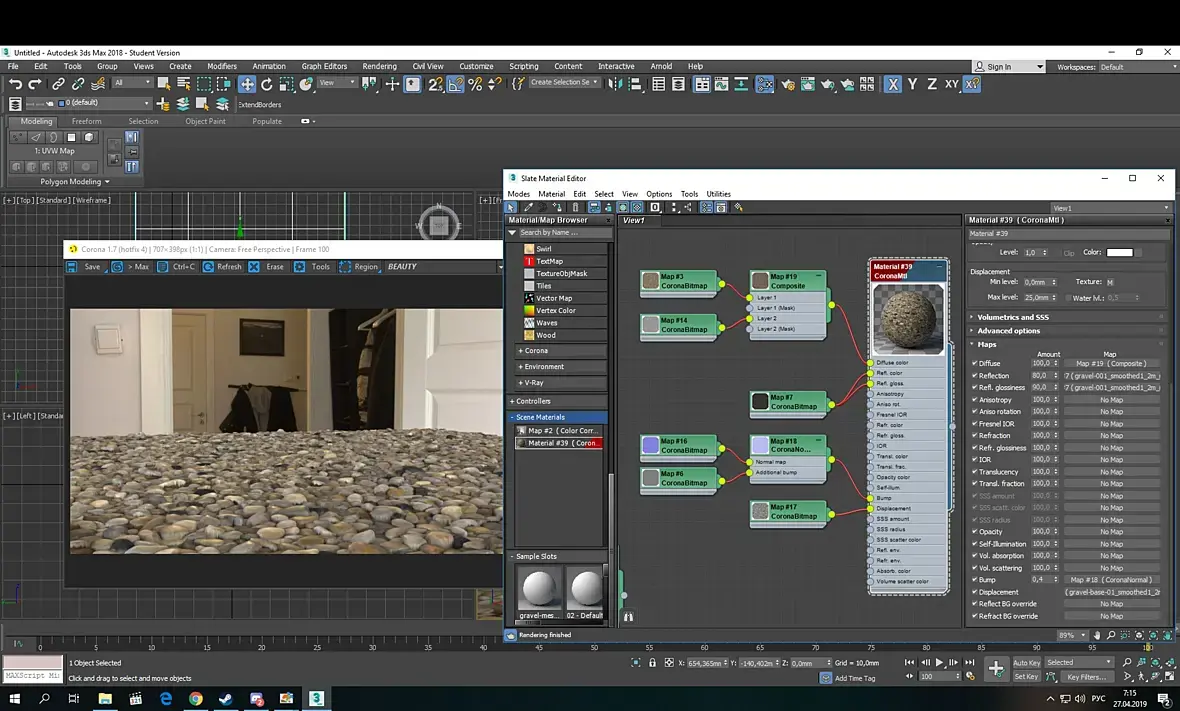Screen dimensions: 1180x711
Task: Open the Utilities menu in Slate Editor
Action: tap(718, 194)
